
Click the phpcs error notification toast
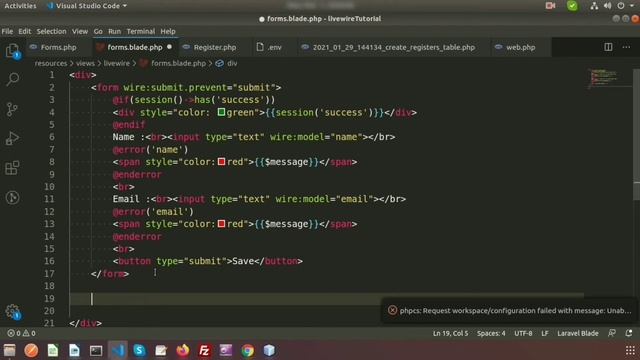[509, 311]
